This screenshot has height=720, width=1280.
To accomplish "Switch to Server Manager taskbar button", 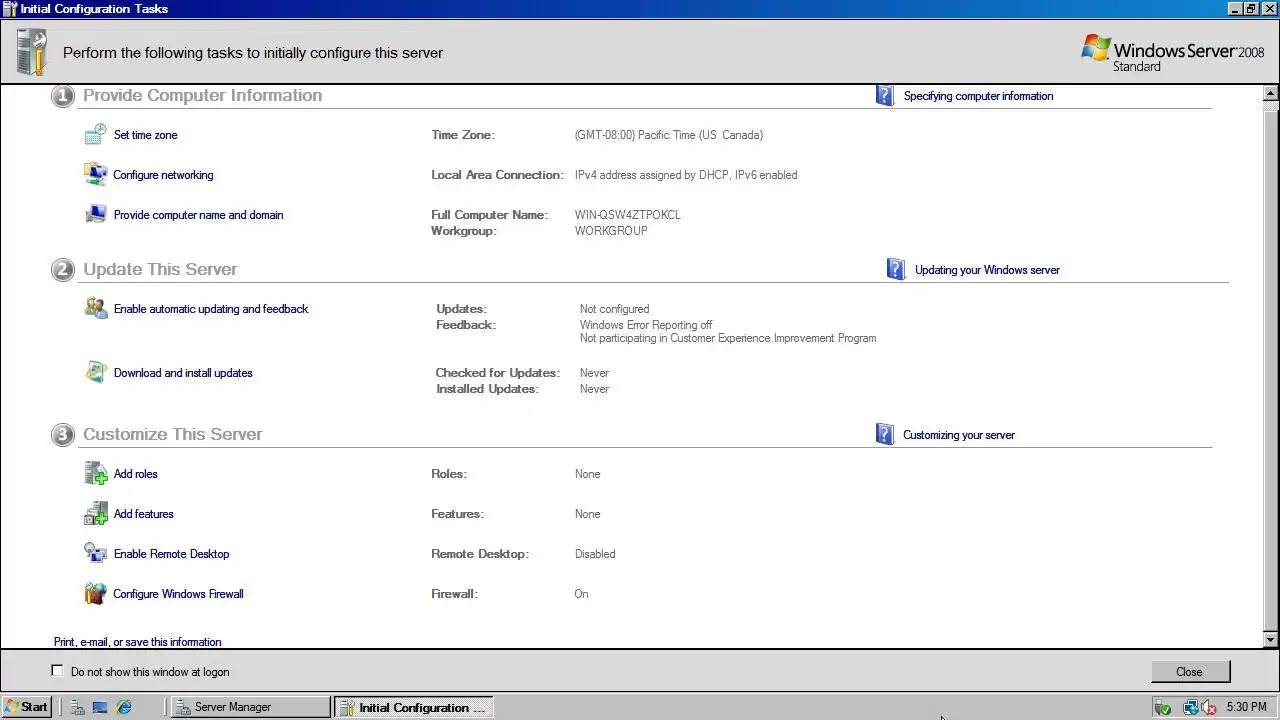I will click(250, 707).
